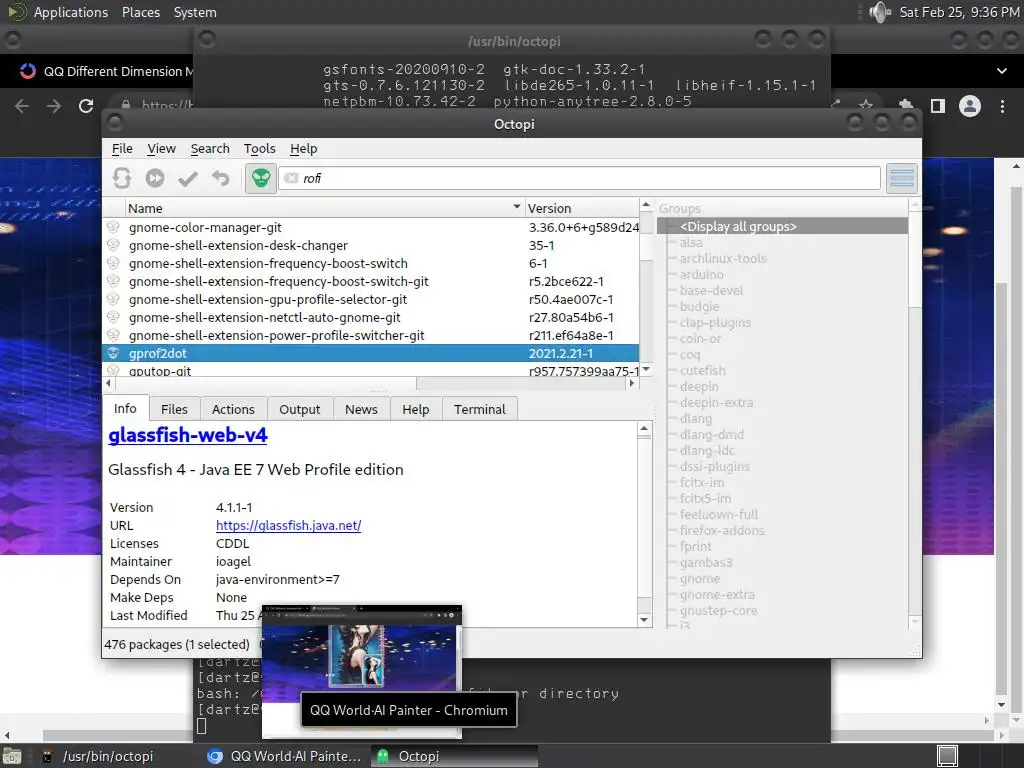Click the Octopi taskbar button

[455, 756]
